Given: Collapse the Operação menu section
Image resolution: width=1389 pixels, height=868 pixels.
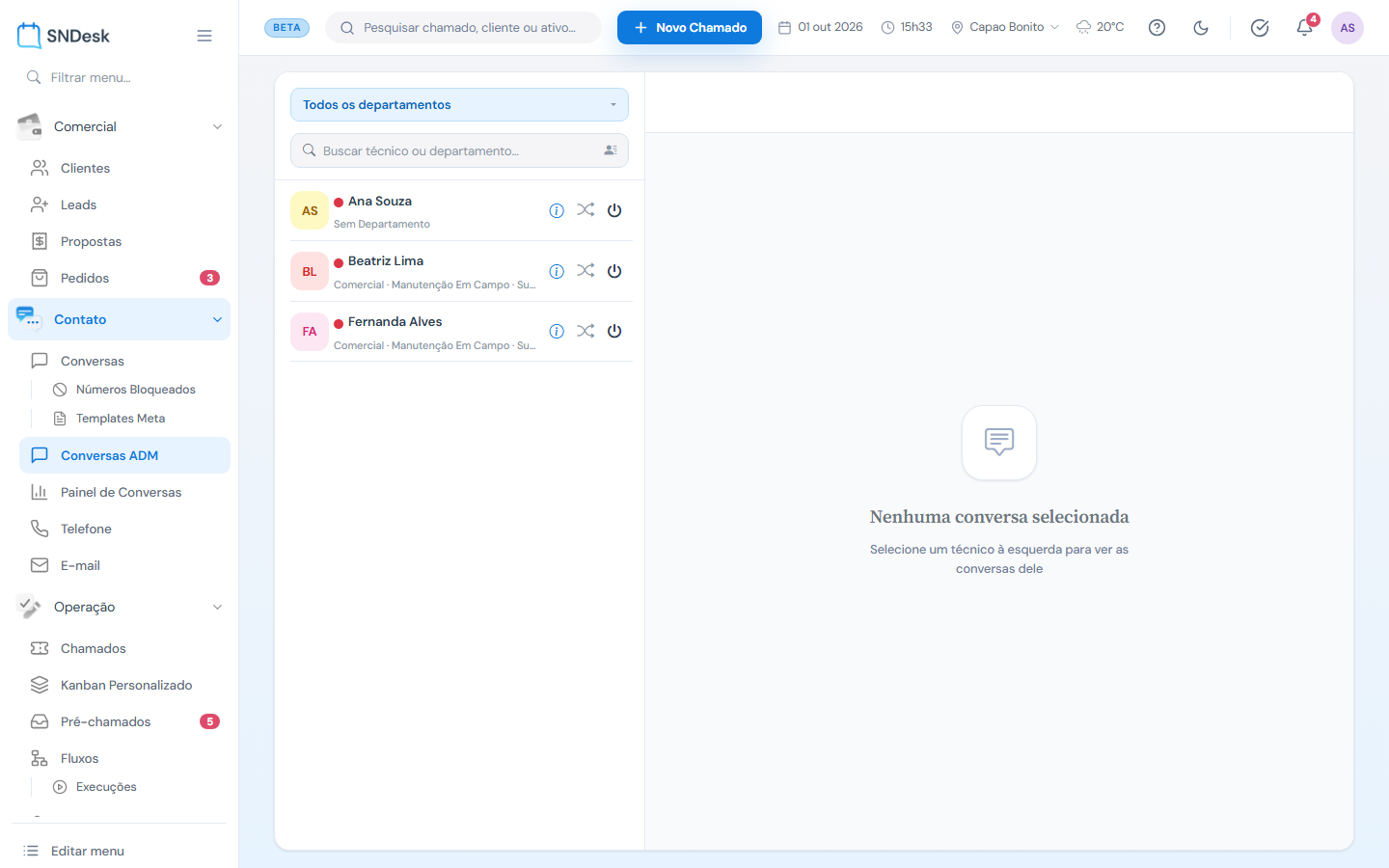Looking at the screenshot, I should pos(120,607).
